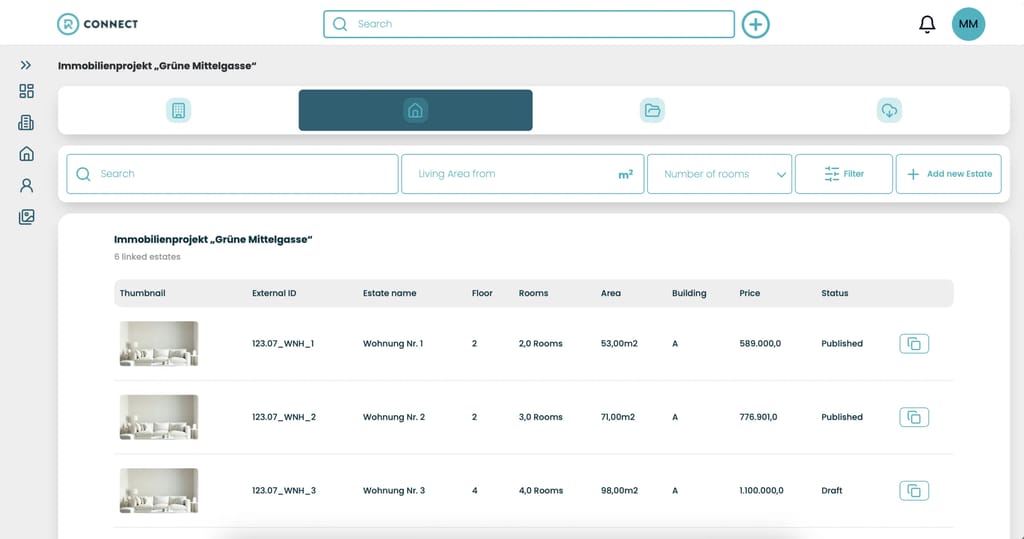Open the notifications bell

(927, 24)
